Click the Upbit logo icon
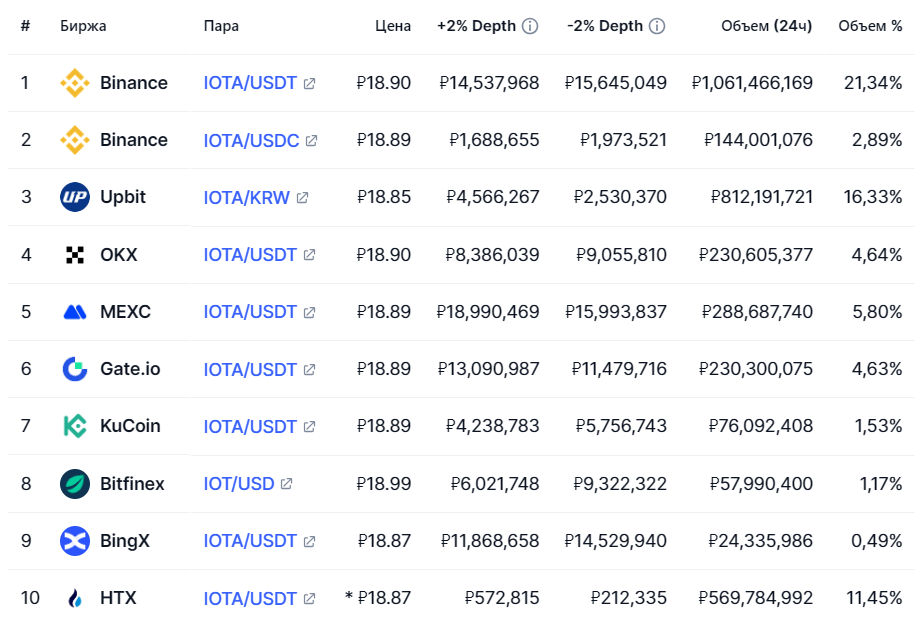 pyautogui.click(x=75, y=197)
